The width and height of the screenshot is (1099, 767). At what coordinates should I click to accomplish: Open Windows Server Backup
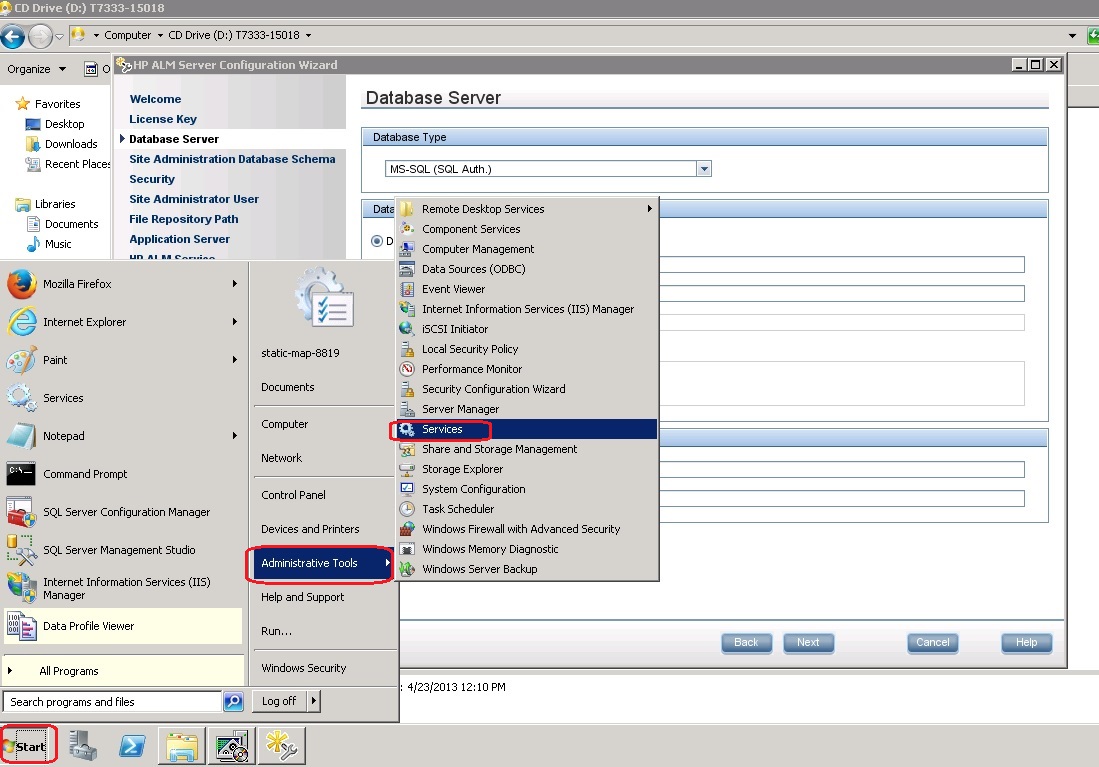[x=479, y=569]
